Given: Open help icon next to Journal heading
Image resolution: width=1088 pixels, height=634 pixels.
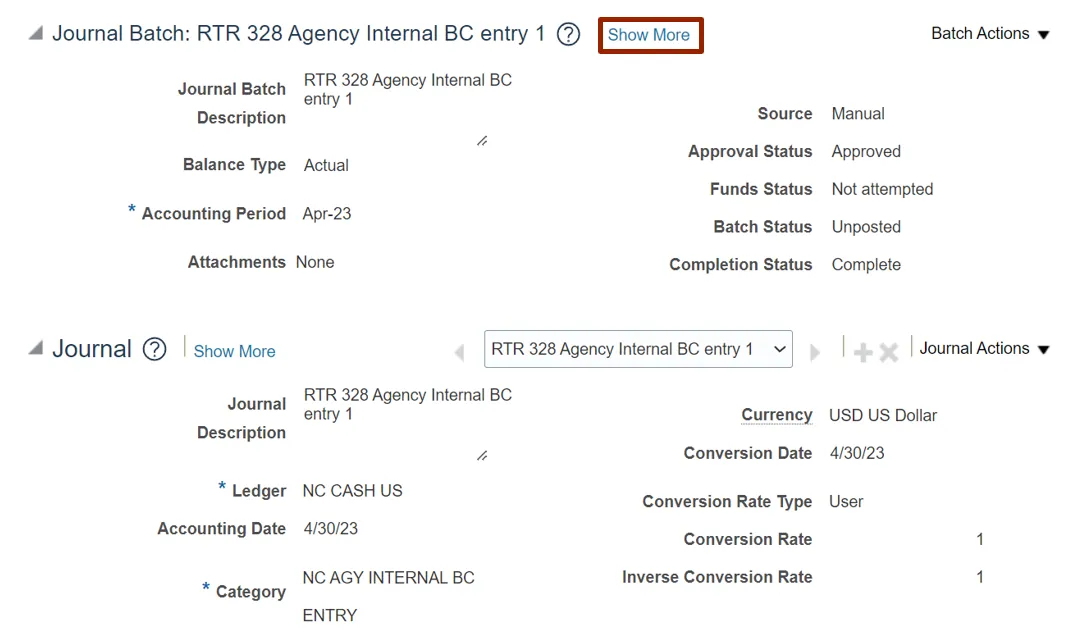Looking at the screenshot, I should pyautogui.click(x=154, y=349).
